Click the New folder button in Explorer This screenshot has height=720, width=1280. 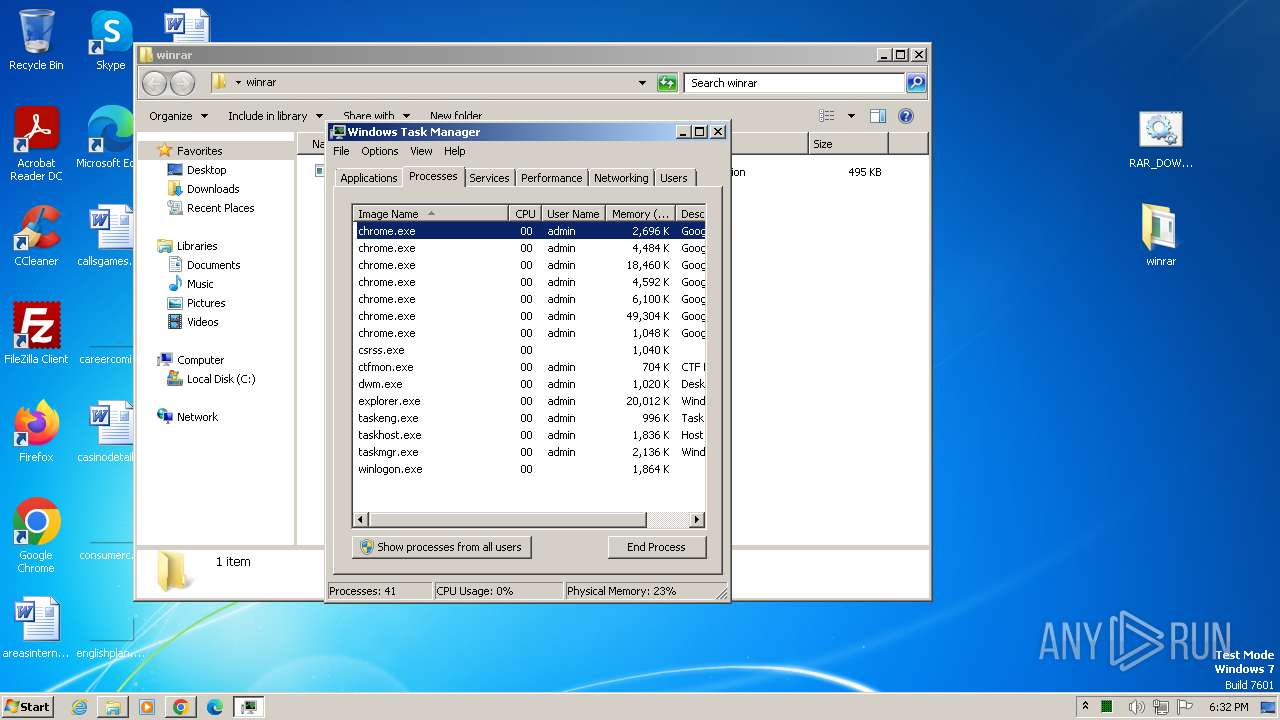tap(456, 116)
